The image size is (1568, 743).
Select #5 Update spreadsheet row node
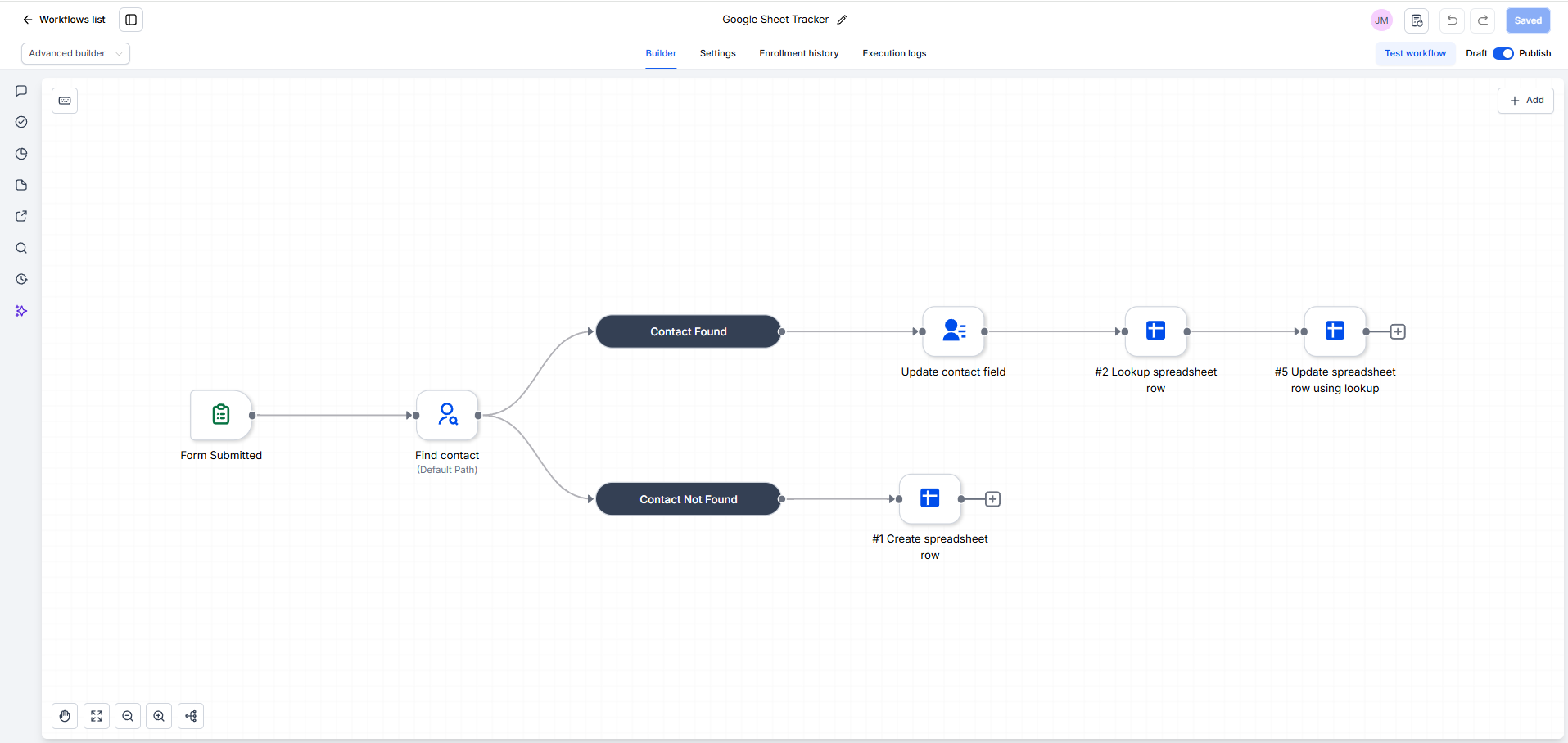tap(1335, 331)
